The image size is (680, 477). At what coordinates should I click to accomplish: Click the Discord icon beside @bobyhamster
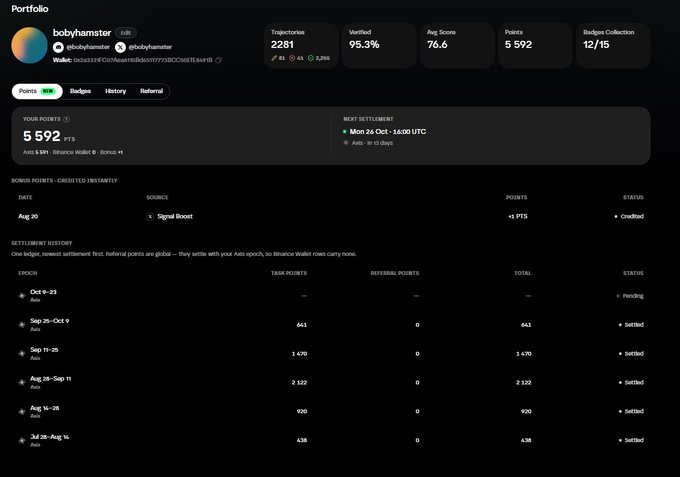point(58,47)
